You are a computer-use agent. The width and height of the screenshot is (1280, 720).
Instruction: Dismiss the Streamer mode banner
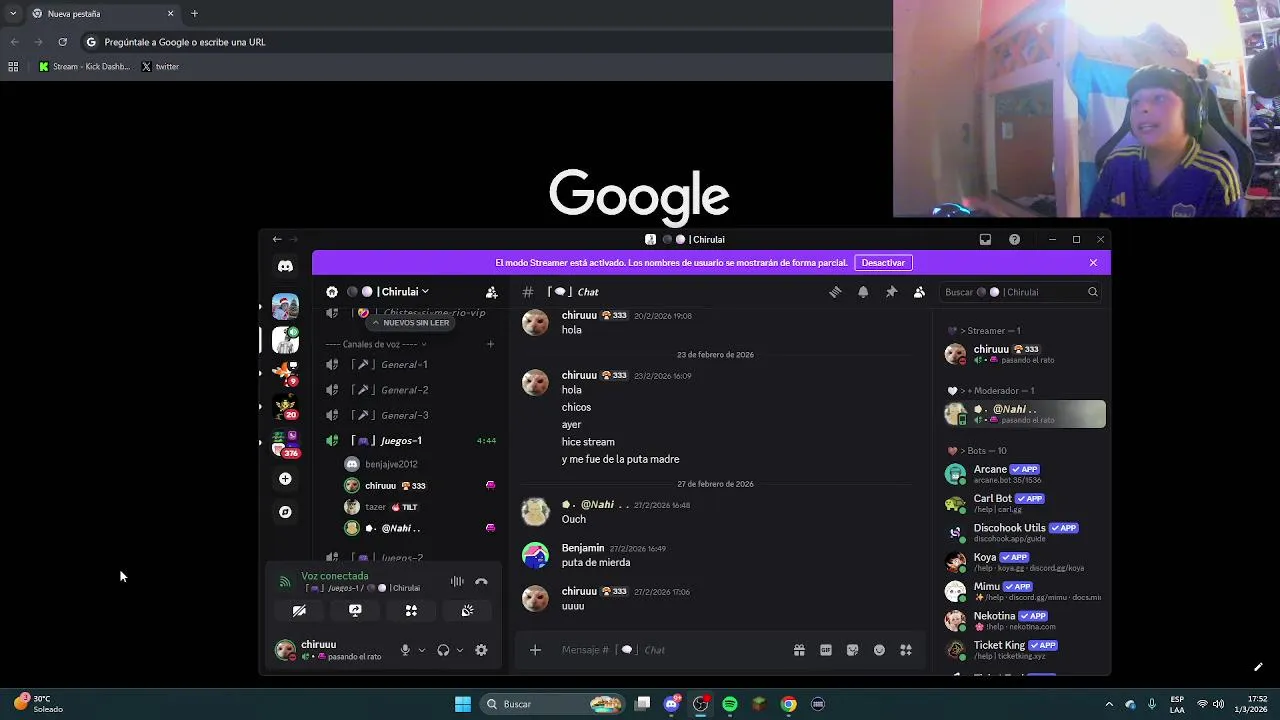pyautogui.click(x=1093, y=263)
